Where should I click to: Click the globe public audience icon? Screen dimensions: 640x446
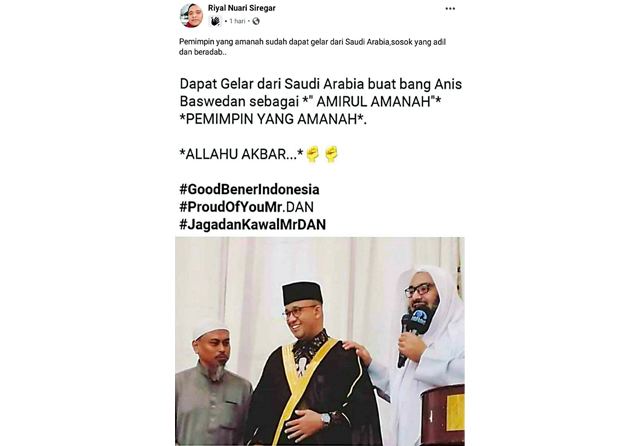256,21
